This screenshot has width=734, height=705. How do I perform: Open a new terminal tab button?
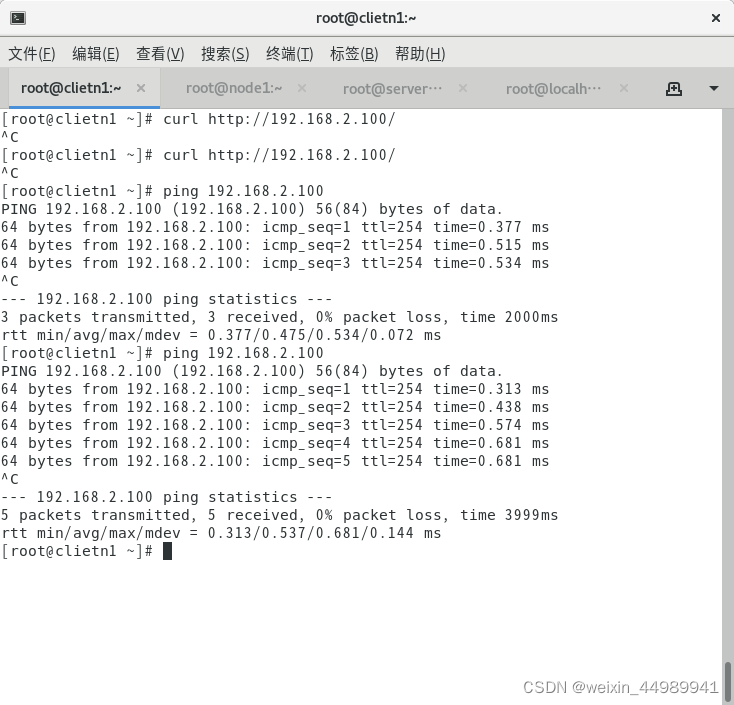[674, 88]
